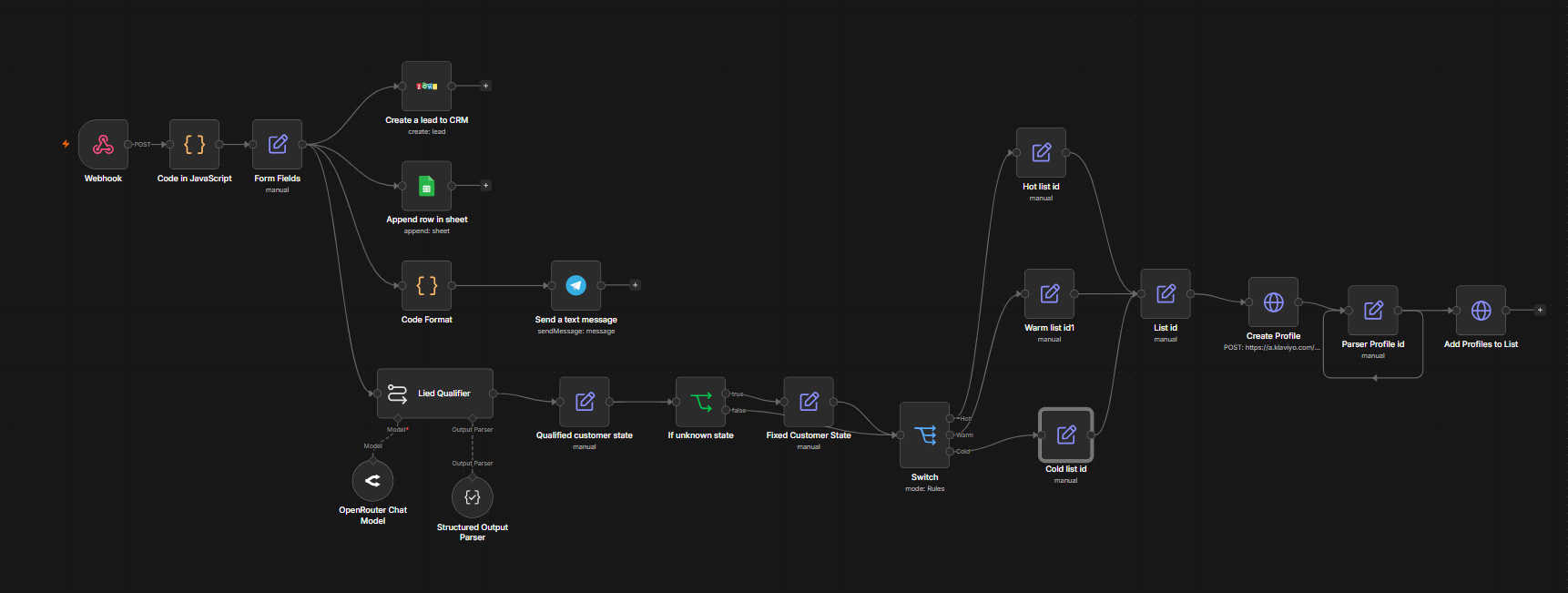Add a node after Add Profiles to List
Screen dimensions: 1568x593
point(1540,310)
